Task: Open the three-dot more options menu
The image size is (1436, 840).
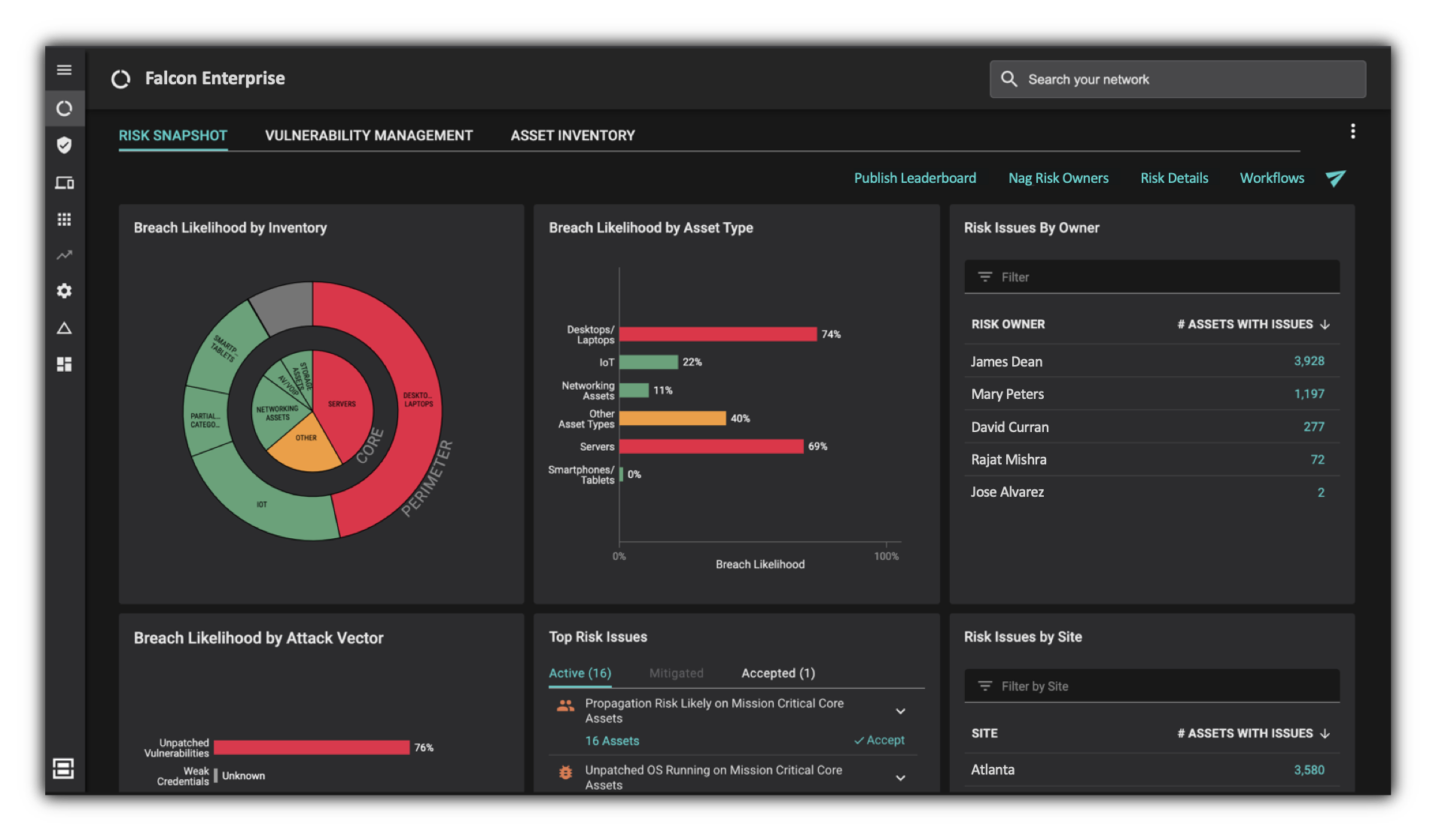Action: coord(1352,132)
